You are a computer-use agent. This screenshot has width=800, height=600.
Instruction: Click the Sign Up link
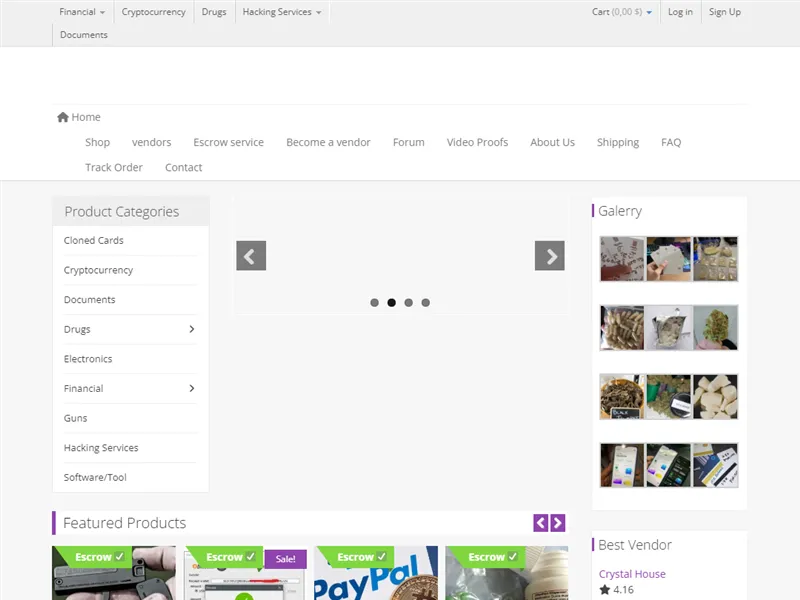[x=724, y=12]
